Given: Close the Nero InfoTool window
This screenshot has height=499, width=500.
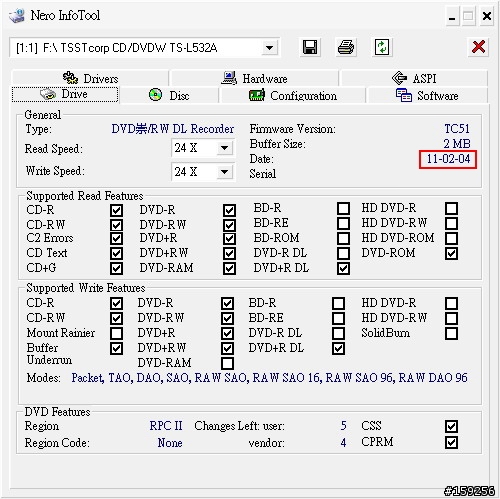Looking at the screenshot, I should (x=487, y=16).
